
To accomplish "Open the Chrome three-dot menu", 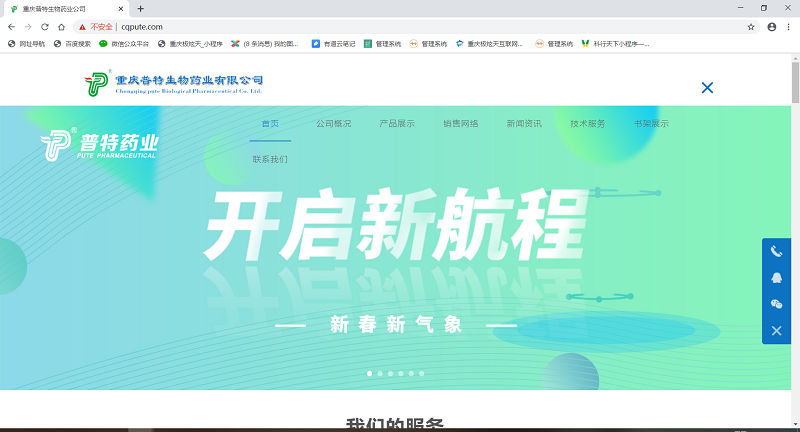I will [x=788, y=27].
